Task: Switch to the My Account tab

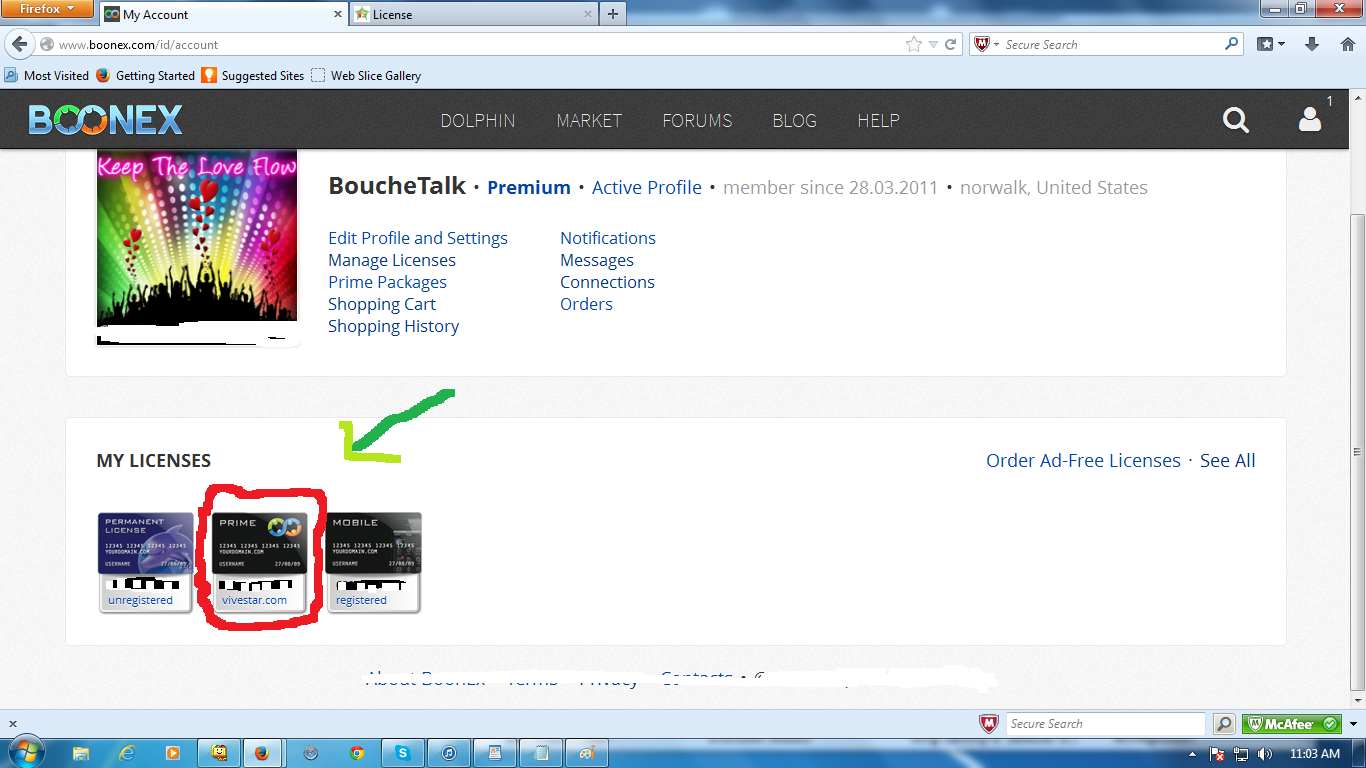Action: 222,14
